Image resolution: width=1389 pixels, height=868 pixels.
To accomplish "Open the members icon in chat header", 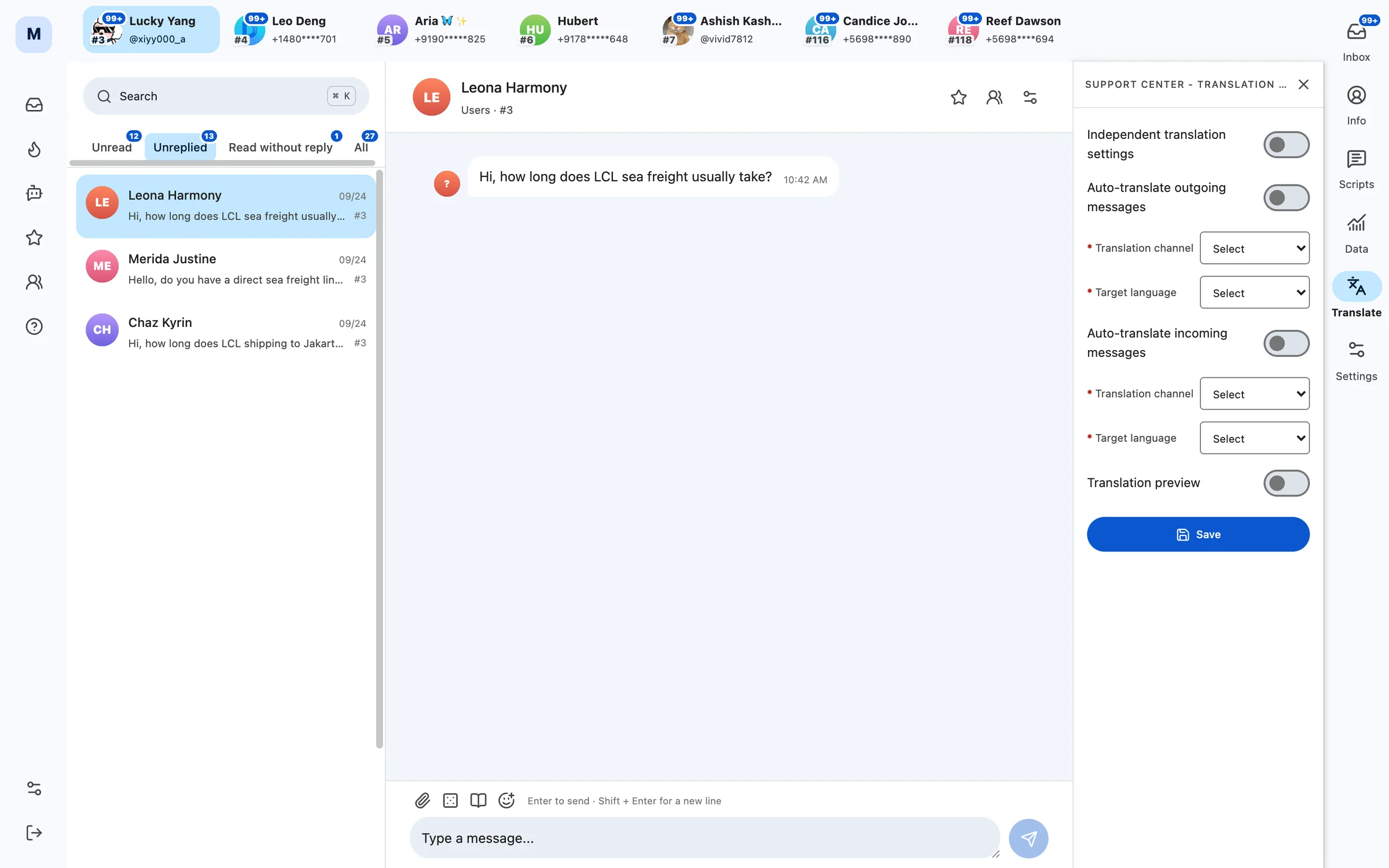I will [994, 97].
